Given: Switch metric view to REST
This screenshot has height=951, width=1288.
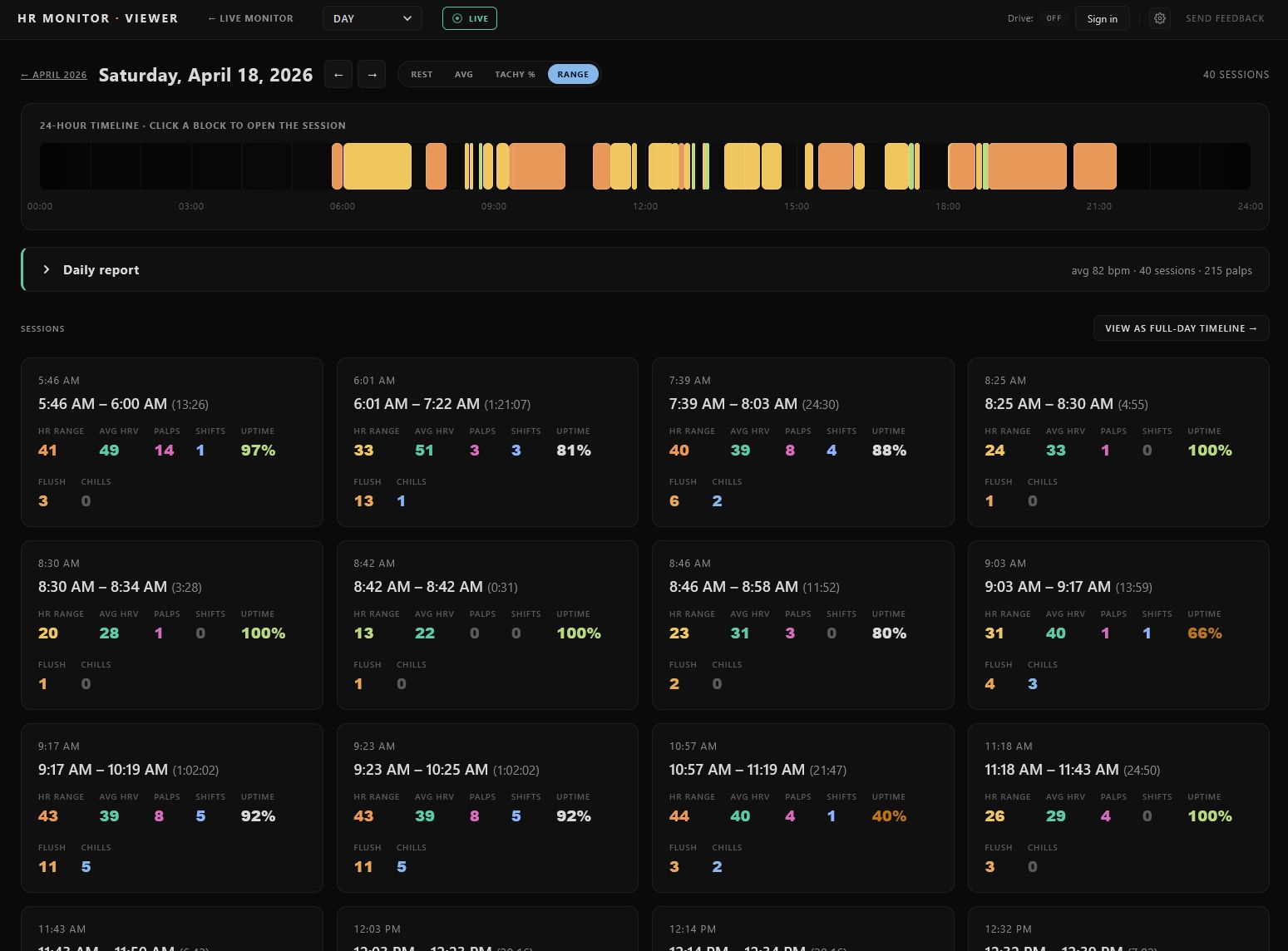Looking at the screenshot, I should 422,74.
